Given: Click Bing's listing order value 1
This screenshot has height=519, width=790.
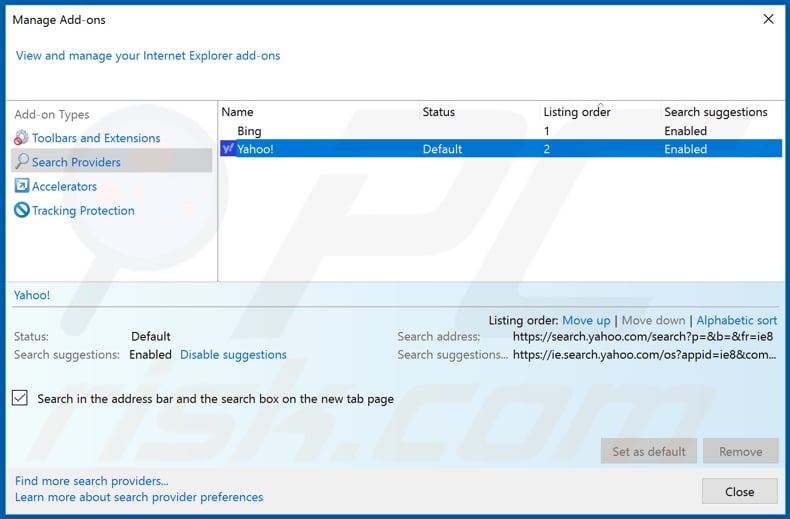Looking at the screenshot, I should [x=546, y=131].
